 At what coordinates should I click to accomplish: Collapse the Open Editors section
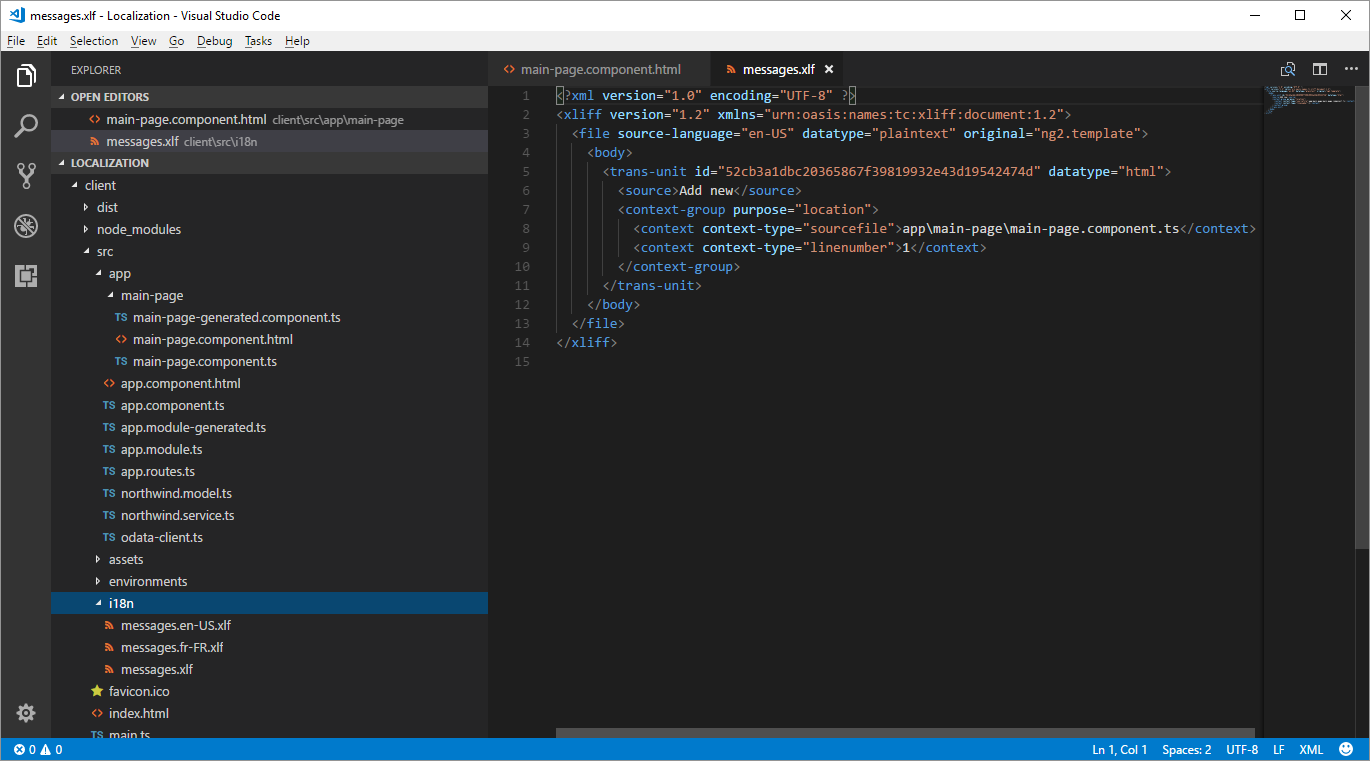click(x=270, y=97)
